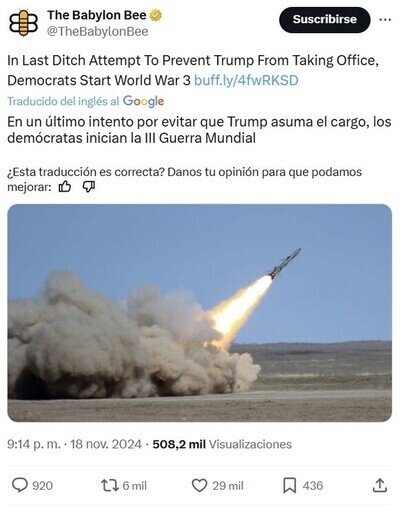Open The Babylon Bee display name
400x511 pixels.
(x=97, y=15)
